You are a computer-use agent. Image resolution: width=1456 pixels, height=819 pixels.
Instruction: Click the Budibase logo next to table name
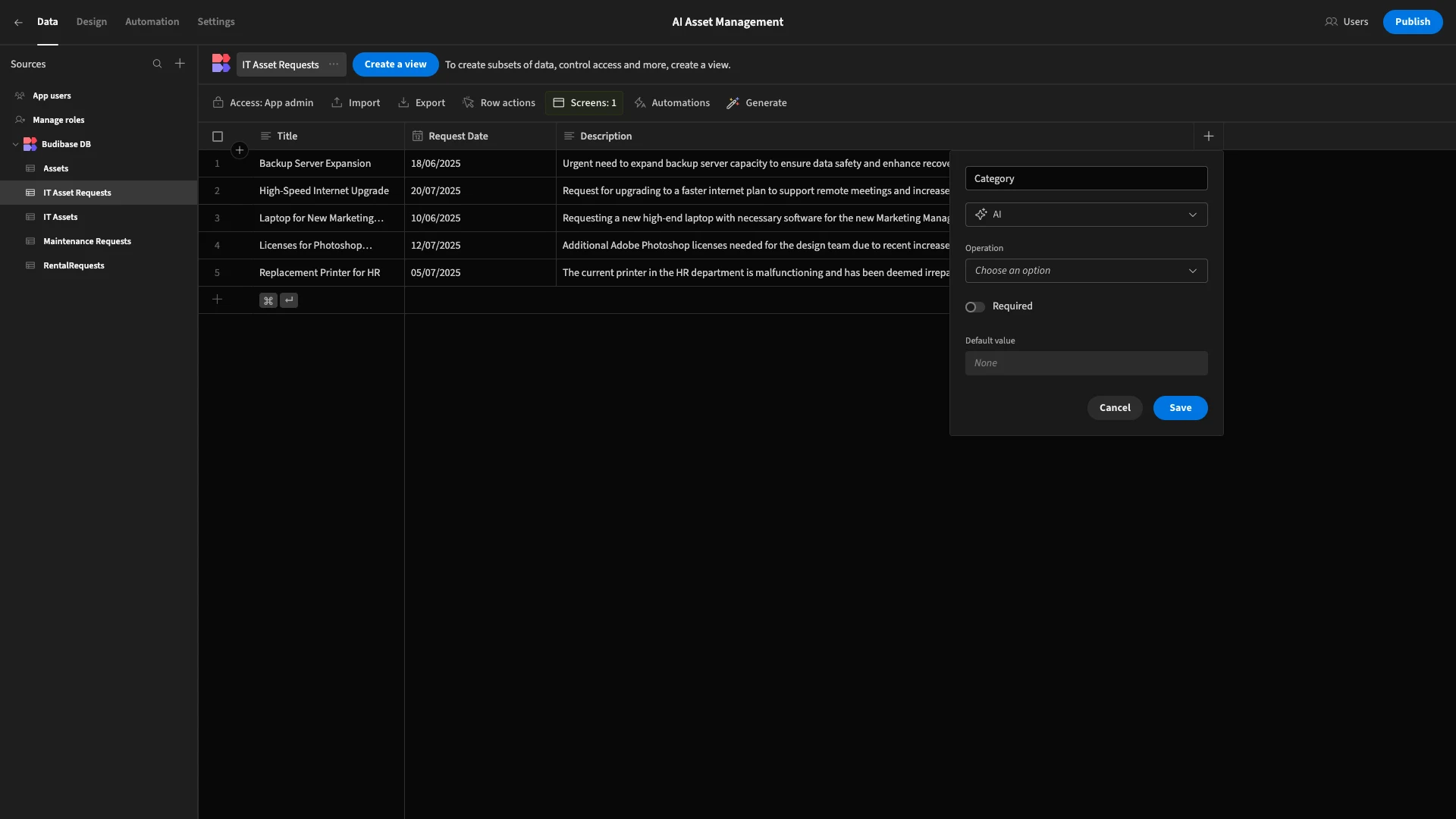point(221,64)
